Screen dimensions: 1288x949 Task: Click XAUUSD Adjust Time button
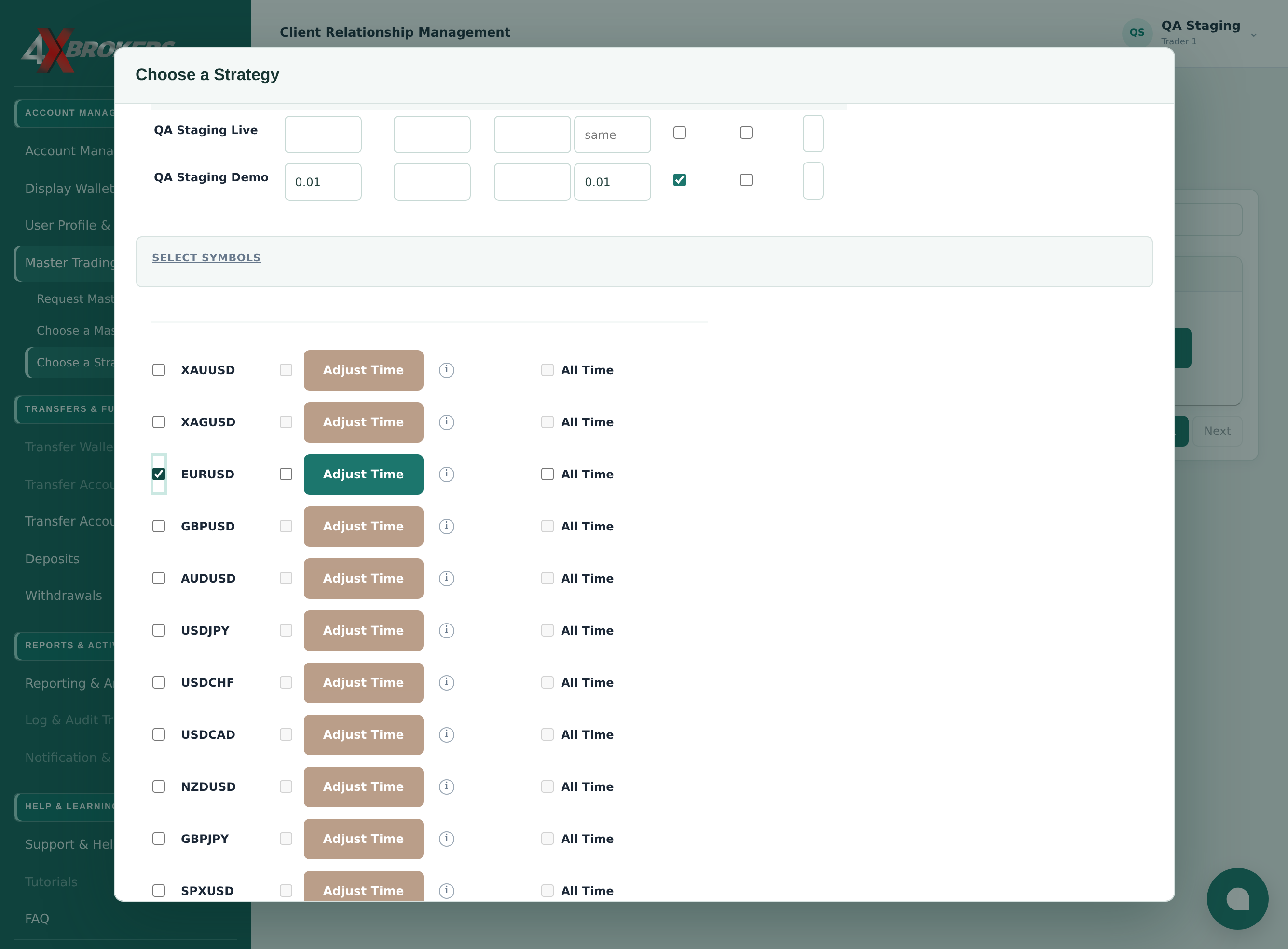click(x=363, y=370)
